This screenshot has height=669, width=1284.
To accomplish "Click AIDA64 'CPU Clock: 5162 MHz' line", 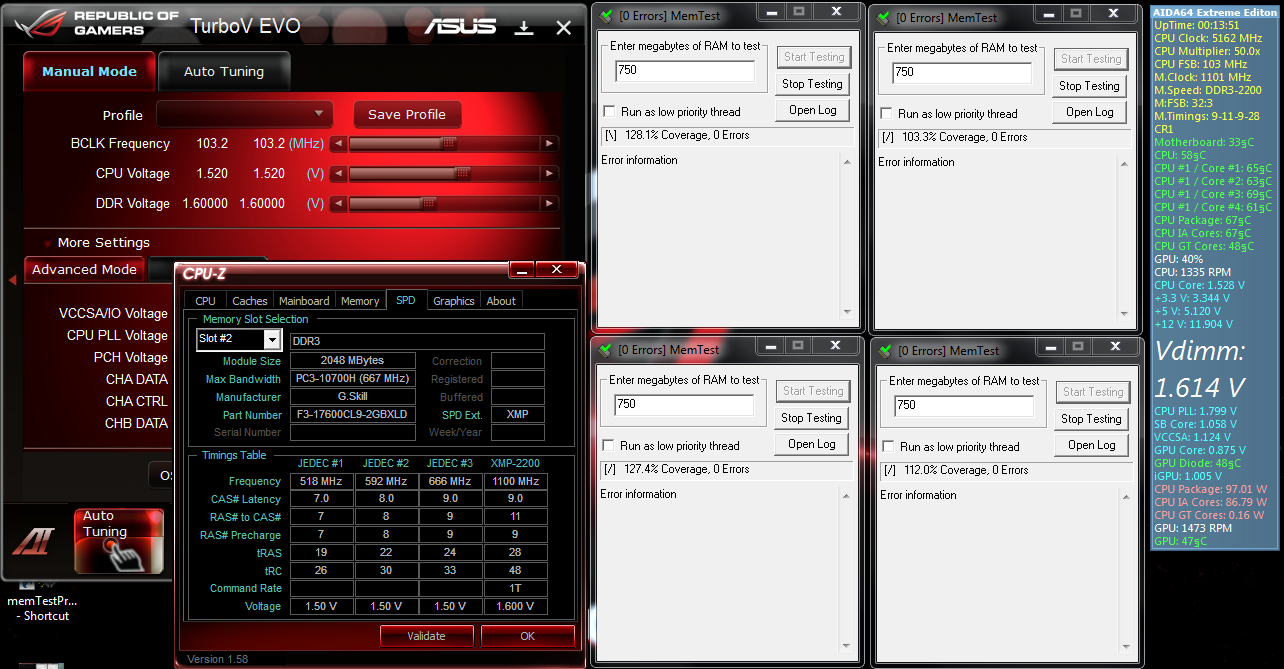I will coord(1208,38).
